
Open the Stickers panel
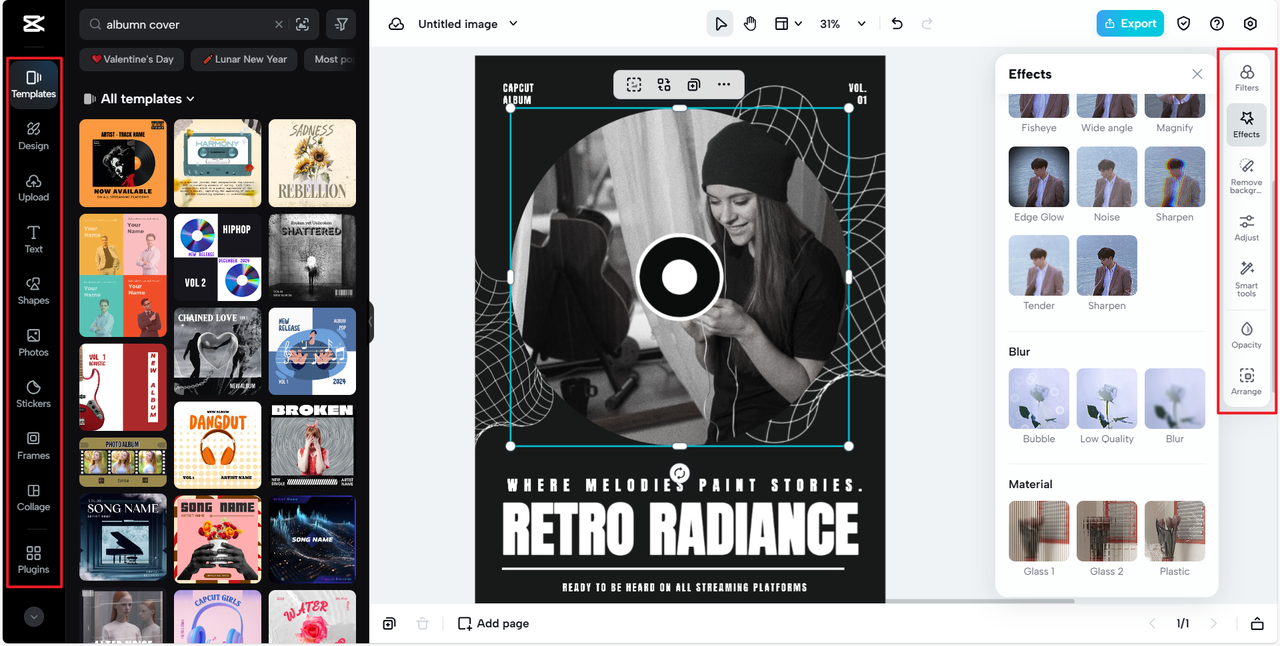click(33, 394)
